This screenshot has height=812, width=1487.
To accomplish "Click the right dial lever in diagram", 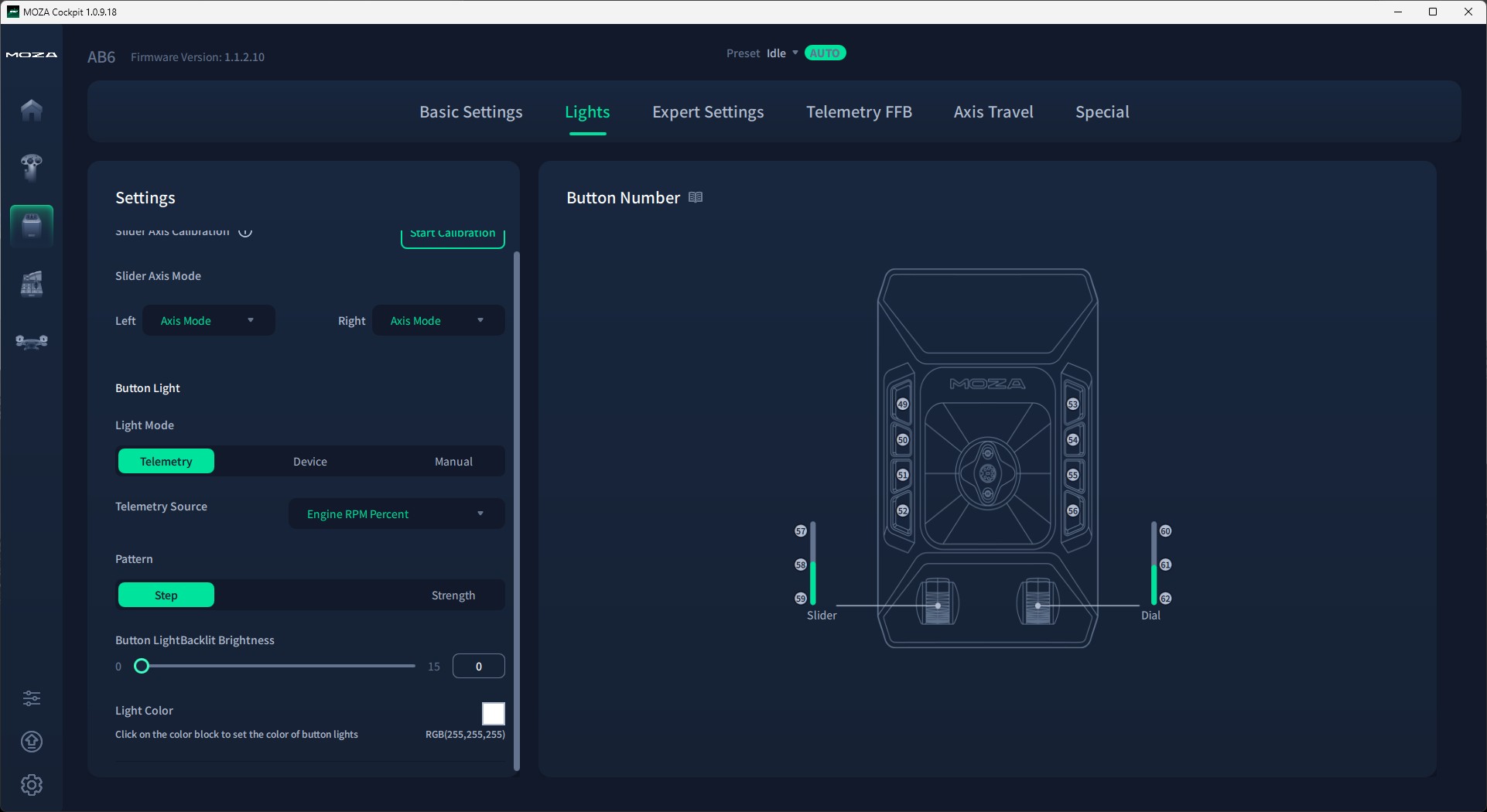I will pos(1037,601).
